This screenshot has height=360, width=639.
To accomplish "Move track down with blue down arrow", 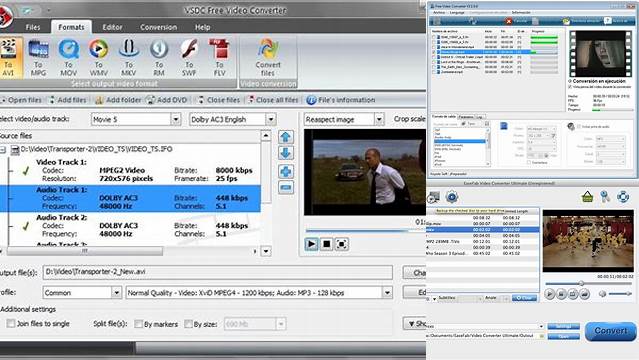I will pos(286,153).
